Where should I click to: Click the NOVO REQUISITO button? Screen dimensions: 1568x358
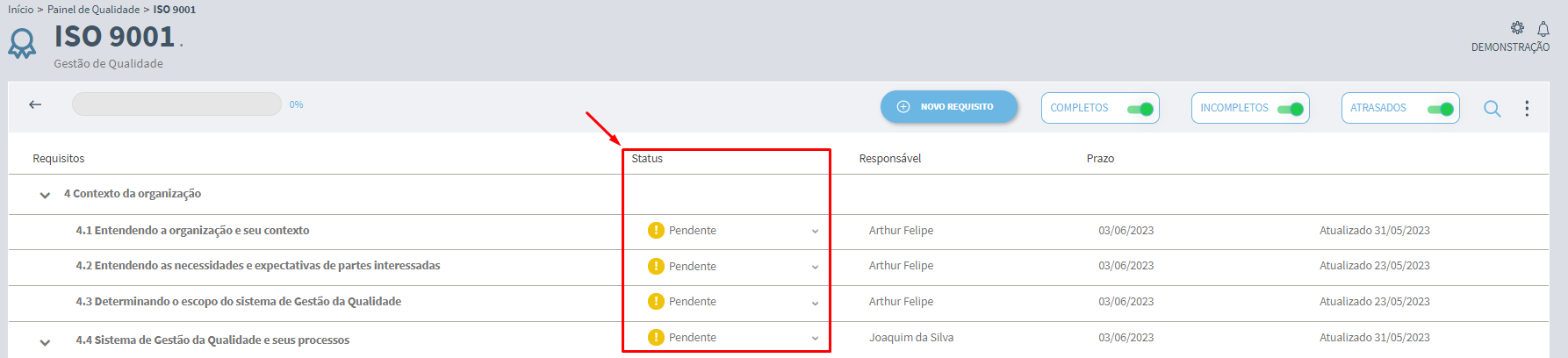[x=949, y=106]
